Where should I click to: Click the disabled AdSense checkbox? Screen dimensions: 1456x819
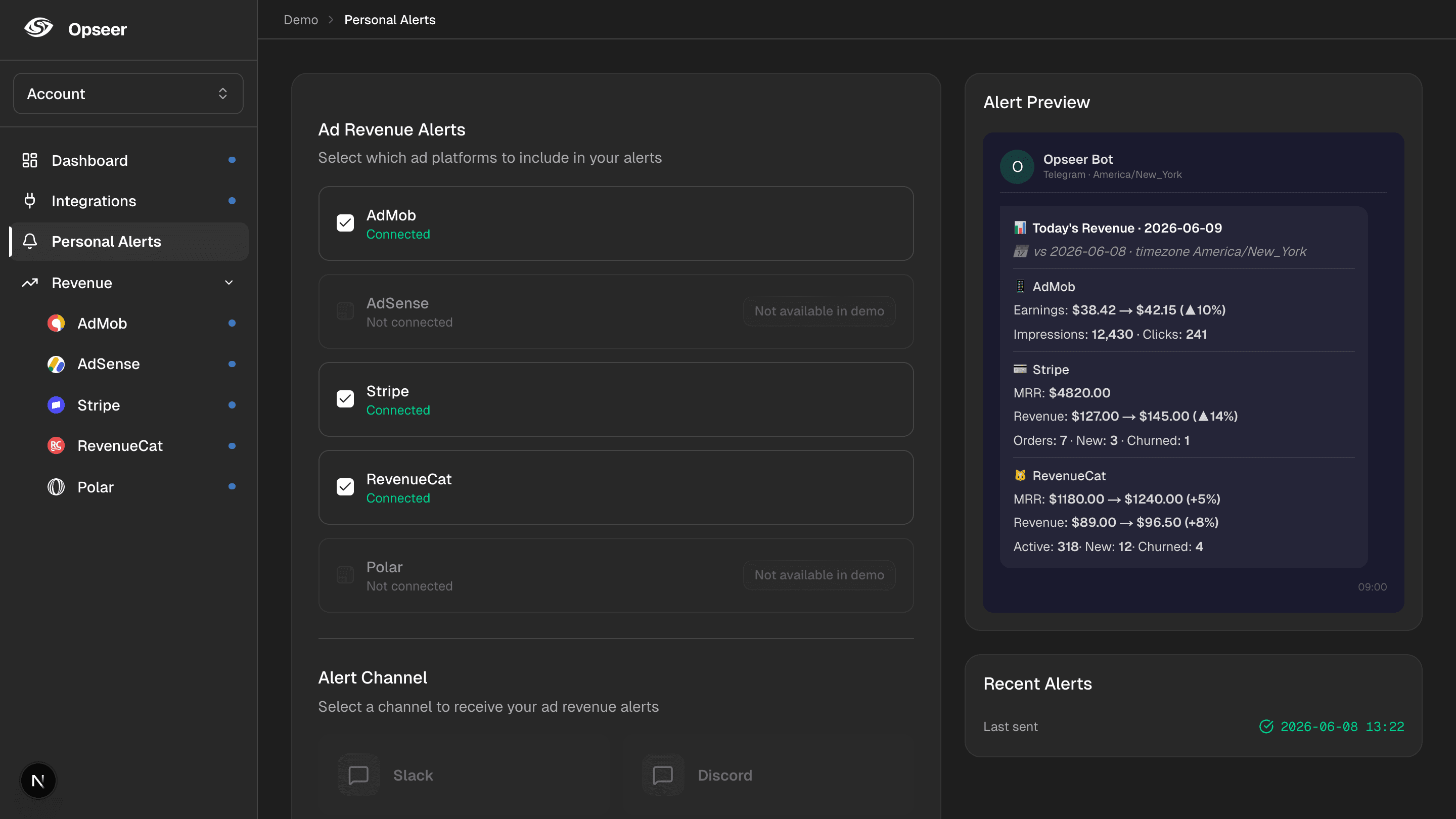point(345,311)
